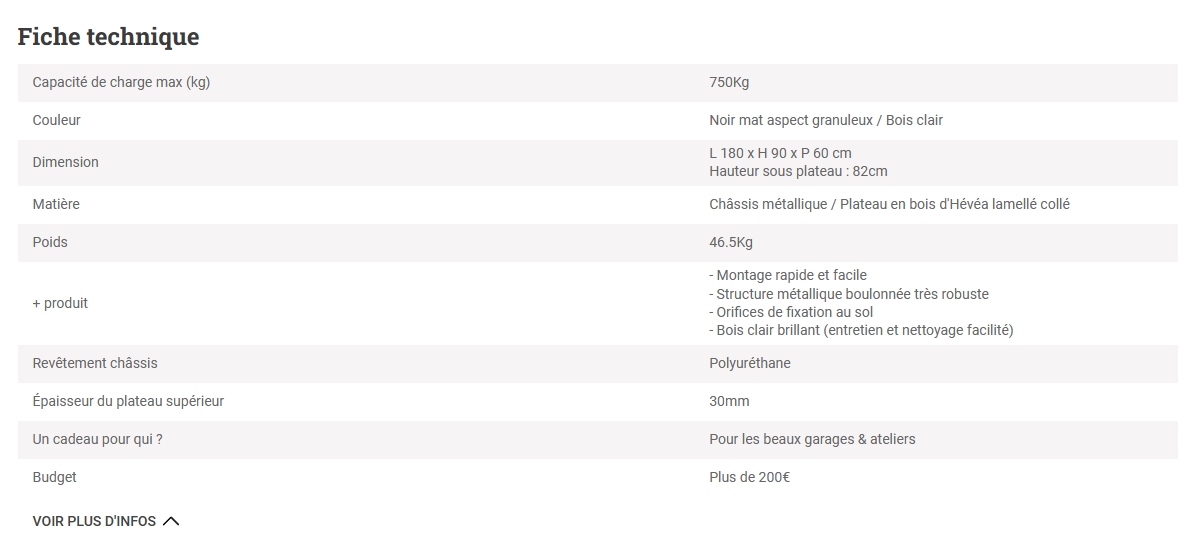The width and height of the screenshot is (1193, 546).
Task: Click the Fiche technique heading
Action: pos(108,37)
